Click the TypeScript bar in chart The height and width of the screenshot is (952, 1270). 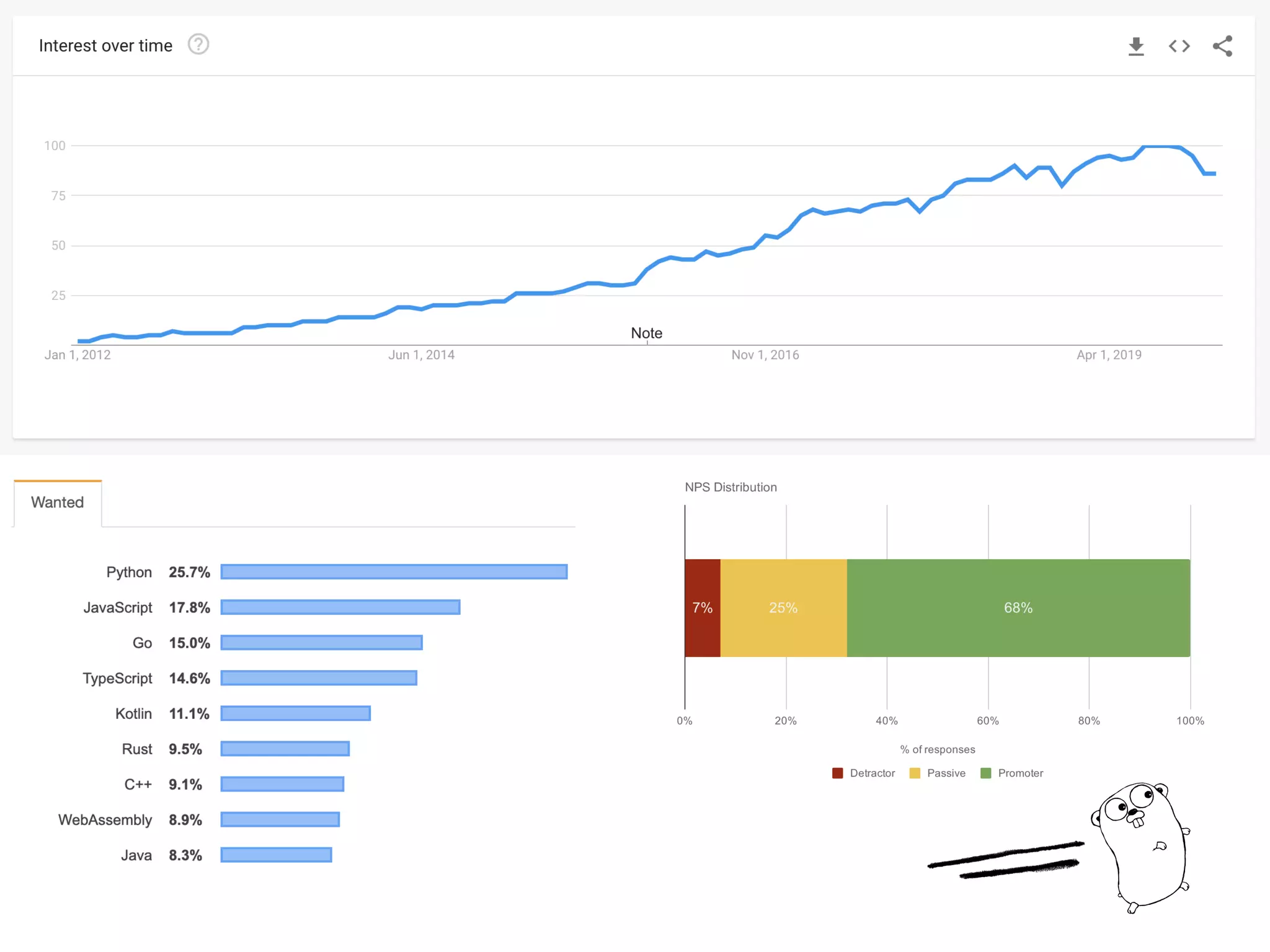coord(319,678)
